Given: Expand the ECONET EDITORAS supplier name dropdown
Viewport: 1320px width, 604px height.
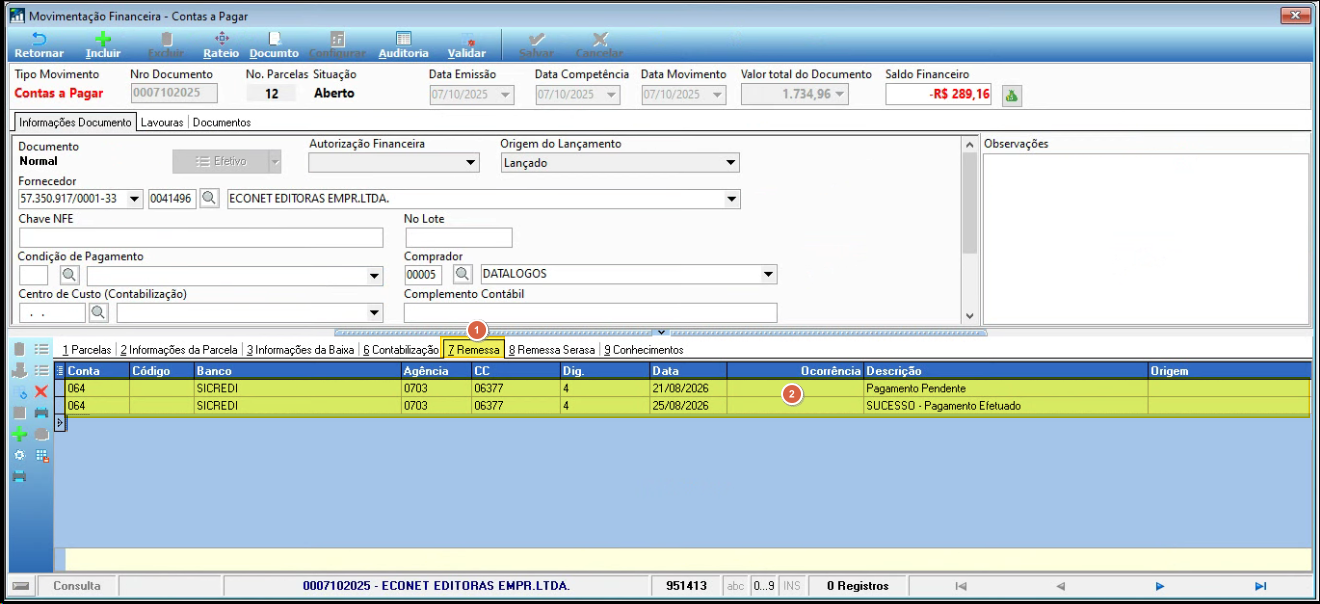Looking at the screenshot, I should tap(731, 198).
